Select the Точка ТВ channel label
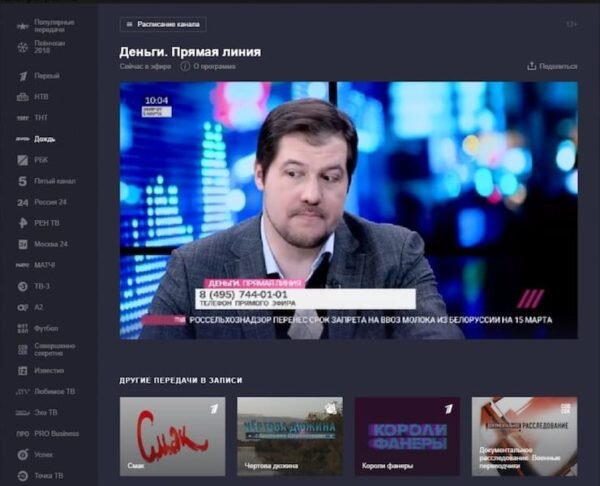This screenshot has width=600, height=486. (49, 476)
